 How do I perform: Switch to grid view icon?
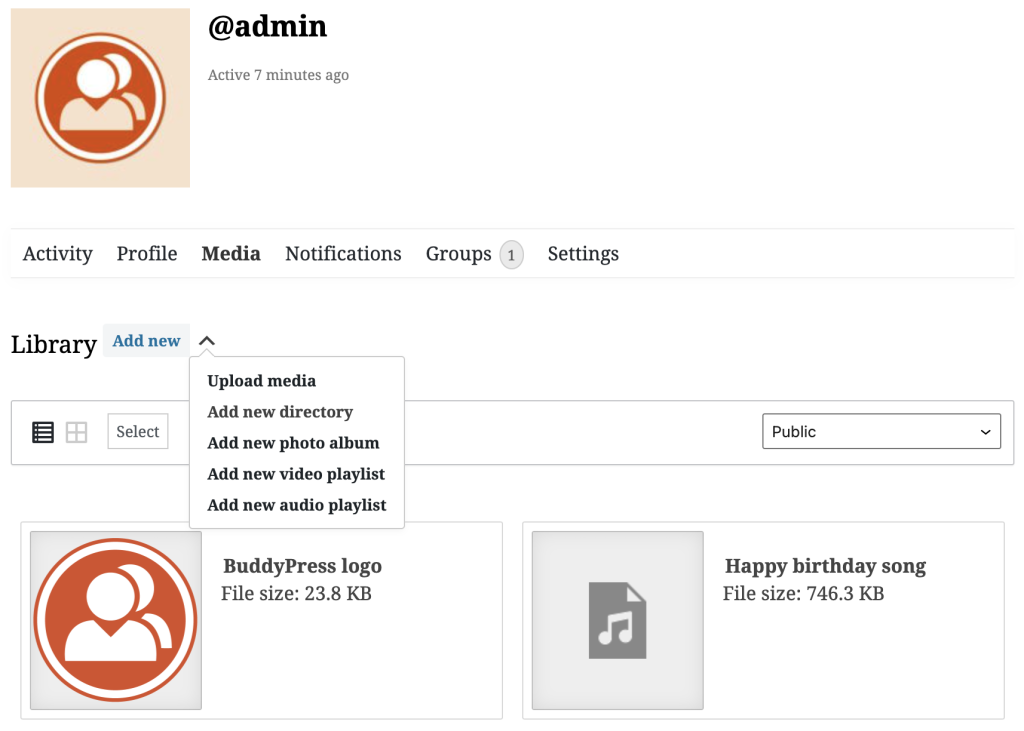point(76,432)
